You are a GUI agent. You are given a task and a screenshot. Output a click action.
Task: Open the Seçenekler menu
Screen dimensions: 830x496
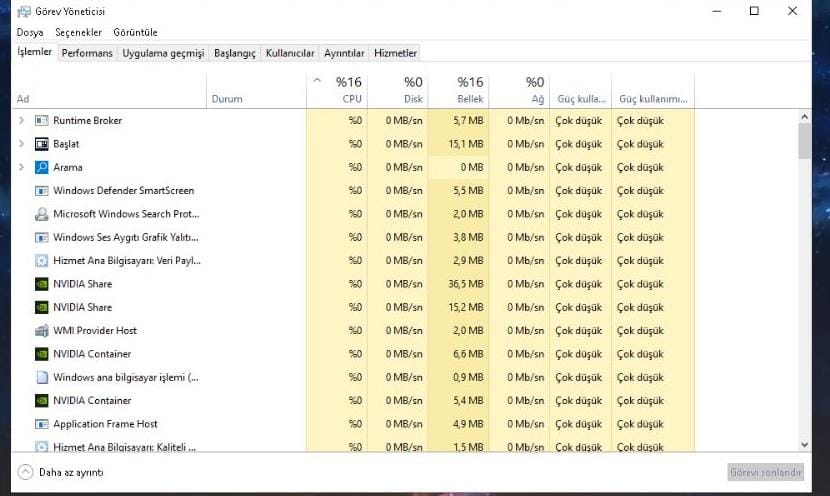coord(78,32)
